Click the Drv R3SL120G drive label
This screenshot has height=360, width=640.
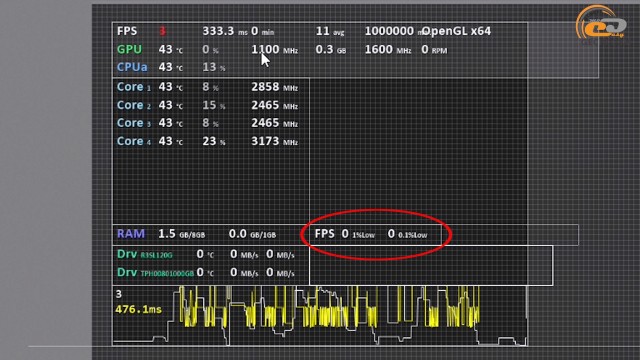144,254
